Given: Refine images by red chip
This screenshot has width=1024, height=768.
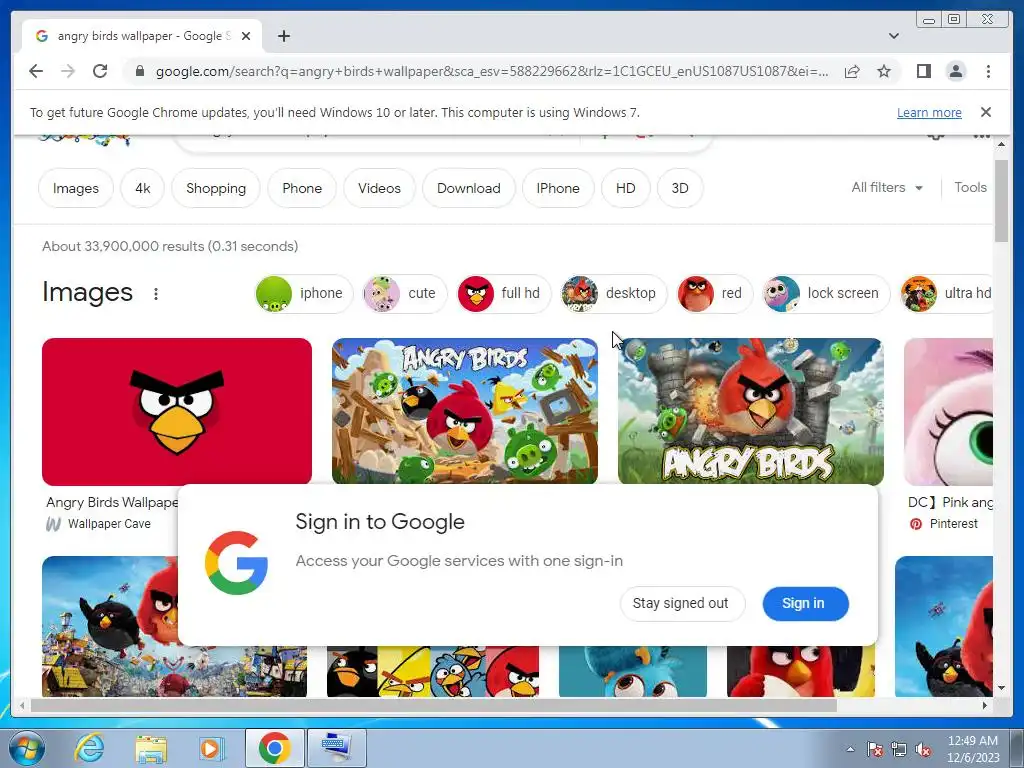Looking at the screenshot, I should click(x=714, y=293).
